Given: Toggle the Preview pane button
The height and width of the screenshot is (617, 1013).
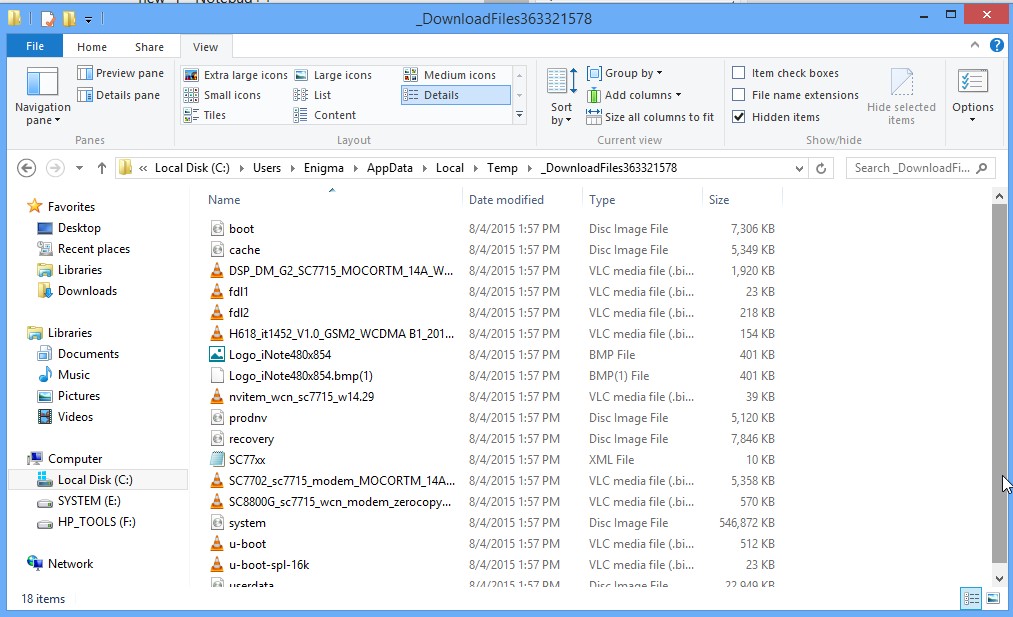Looking at the screenshot, I should point(120,73).
